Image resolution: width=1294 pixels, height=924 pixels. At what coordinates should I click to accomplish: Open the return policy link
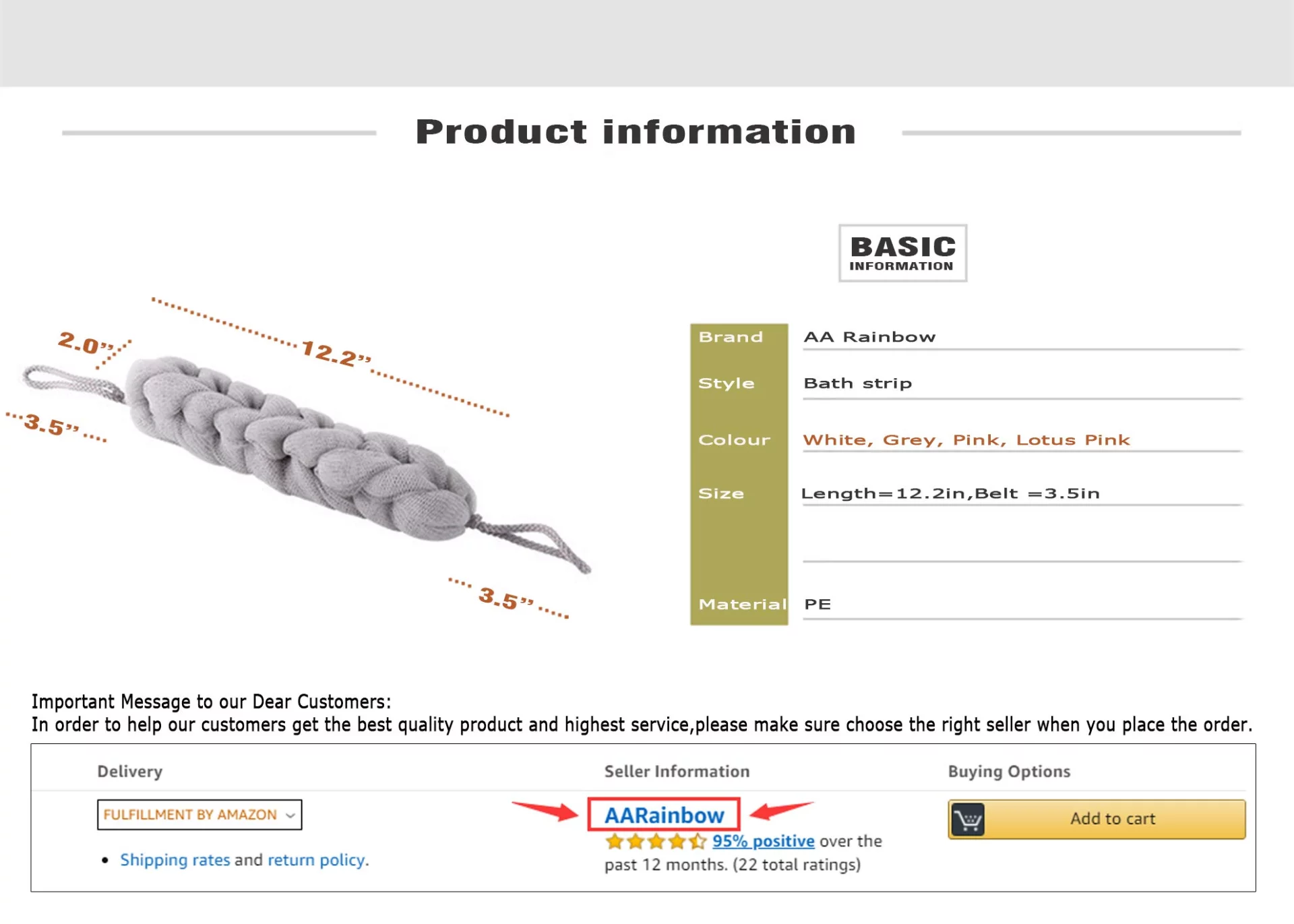(317, 860)
